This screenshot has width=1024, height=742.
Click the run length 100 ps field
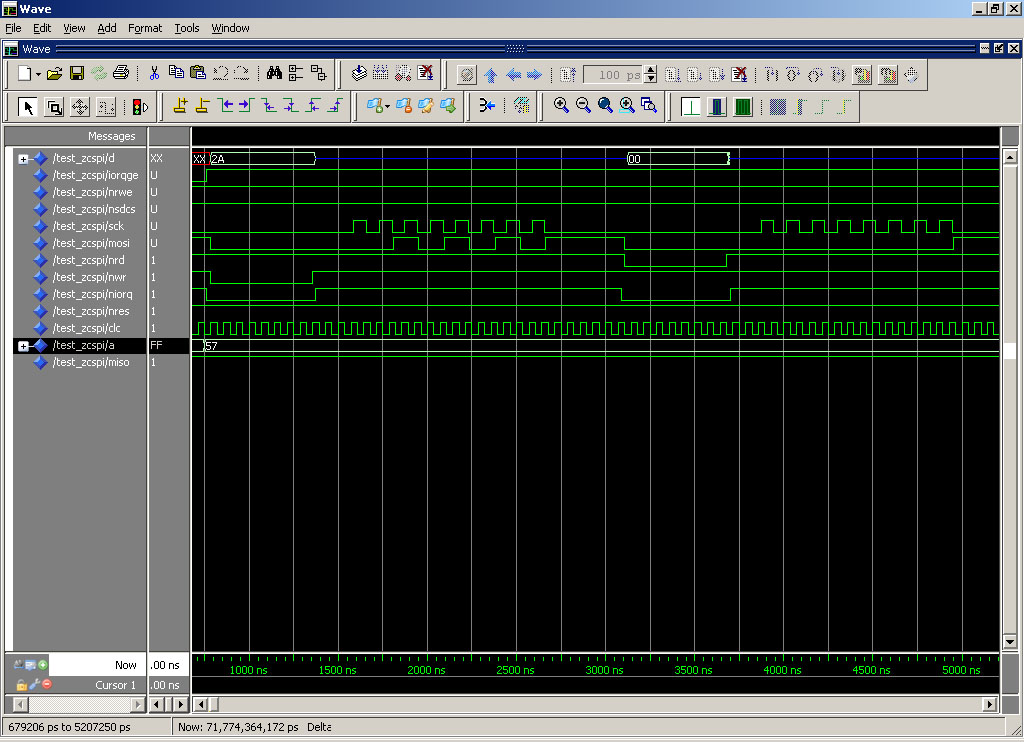tap(614, 75)
